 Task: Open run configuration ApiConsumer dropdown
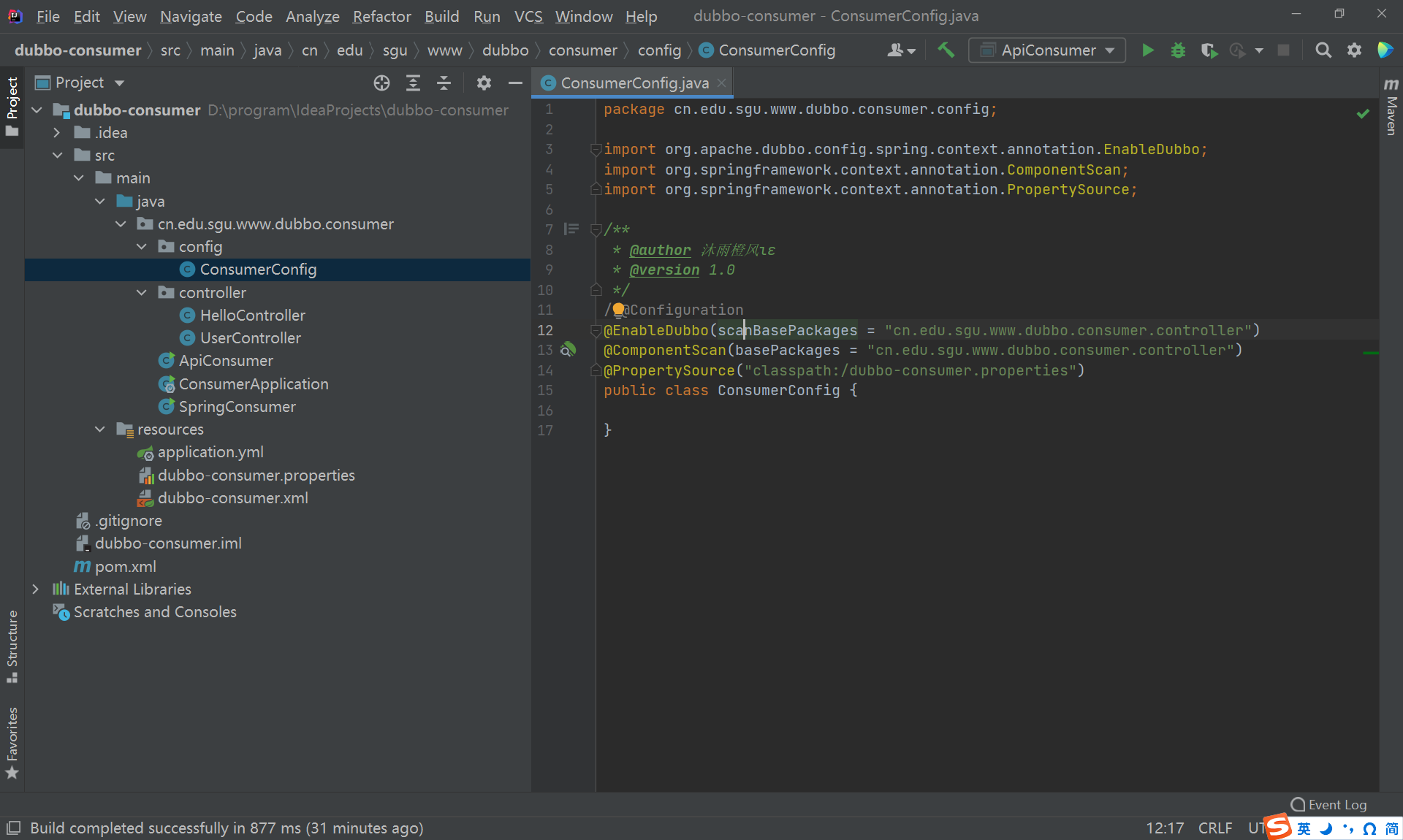(x=1046, y=50)
